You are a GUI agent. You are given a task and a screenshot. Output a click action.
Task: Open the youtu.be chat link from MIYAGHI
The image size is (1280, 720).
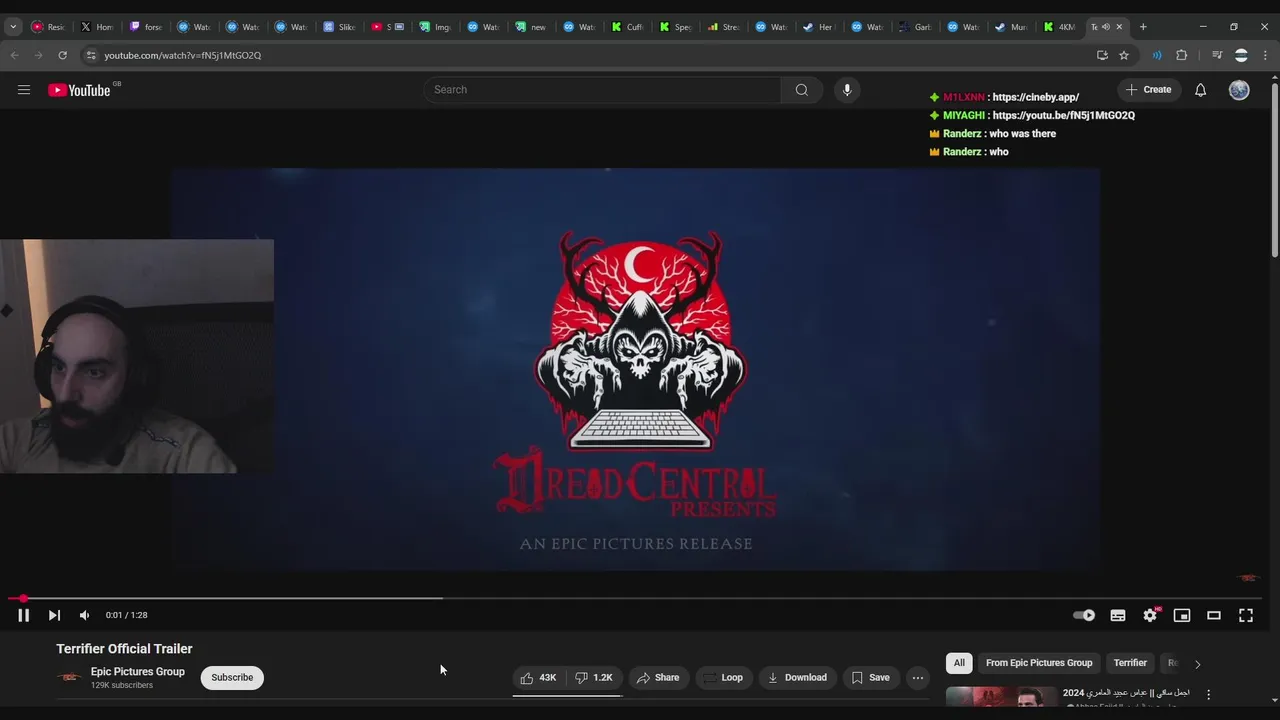click(x=1063, y=115)
